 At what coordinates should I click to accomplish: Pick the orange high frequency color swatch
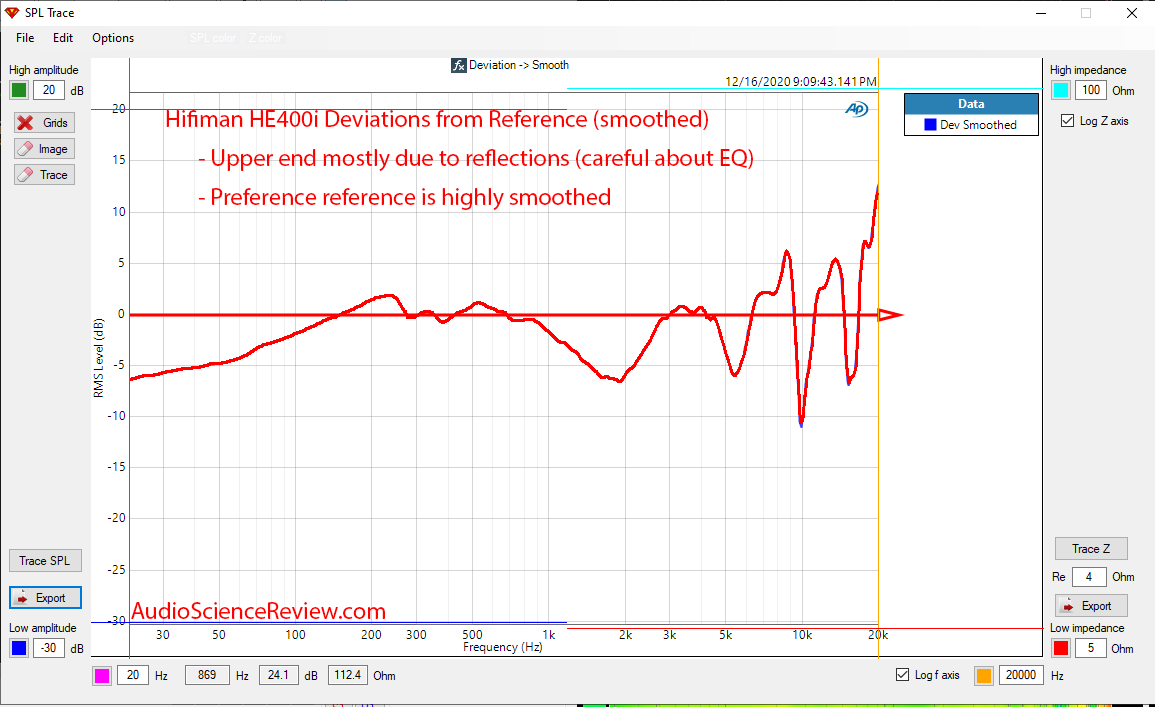983,675
